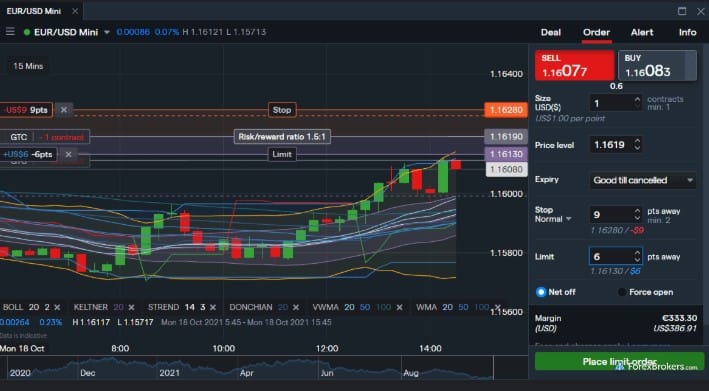Viewport: 709px width, 391px height.
Task: Click the VWMA indicator label
Action: click(x=326, y=307)
